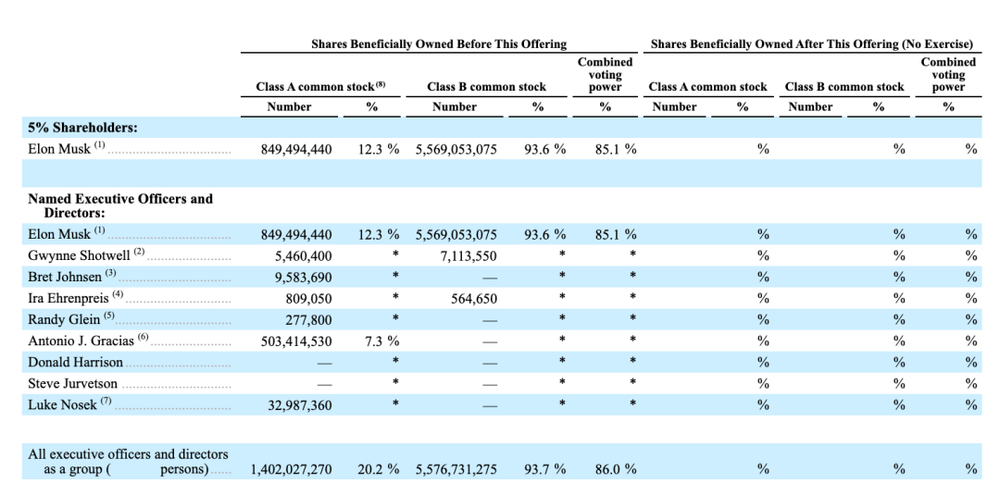Click the 'Shares Beneficially Owned After This Offering' header
The height and width of the screenshot is (496, 1000).
click(x=812, y=44)
